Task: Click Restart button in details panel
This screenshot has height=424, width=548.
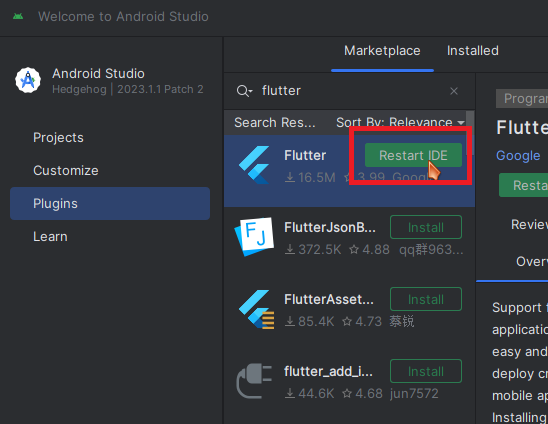Action: click(524, 185)
